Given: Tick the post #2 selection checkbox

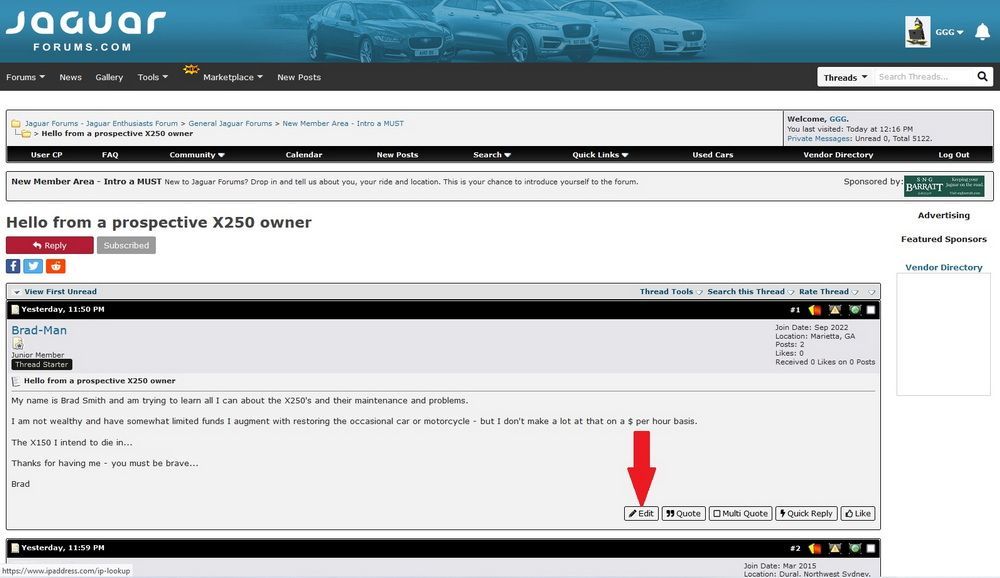Looking at the screenshot, I should pos(871,548).
